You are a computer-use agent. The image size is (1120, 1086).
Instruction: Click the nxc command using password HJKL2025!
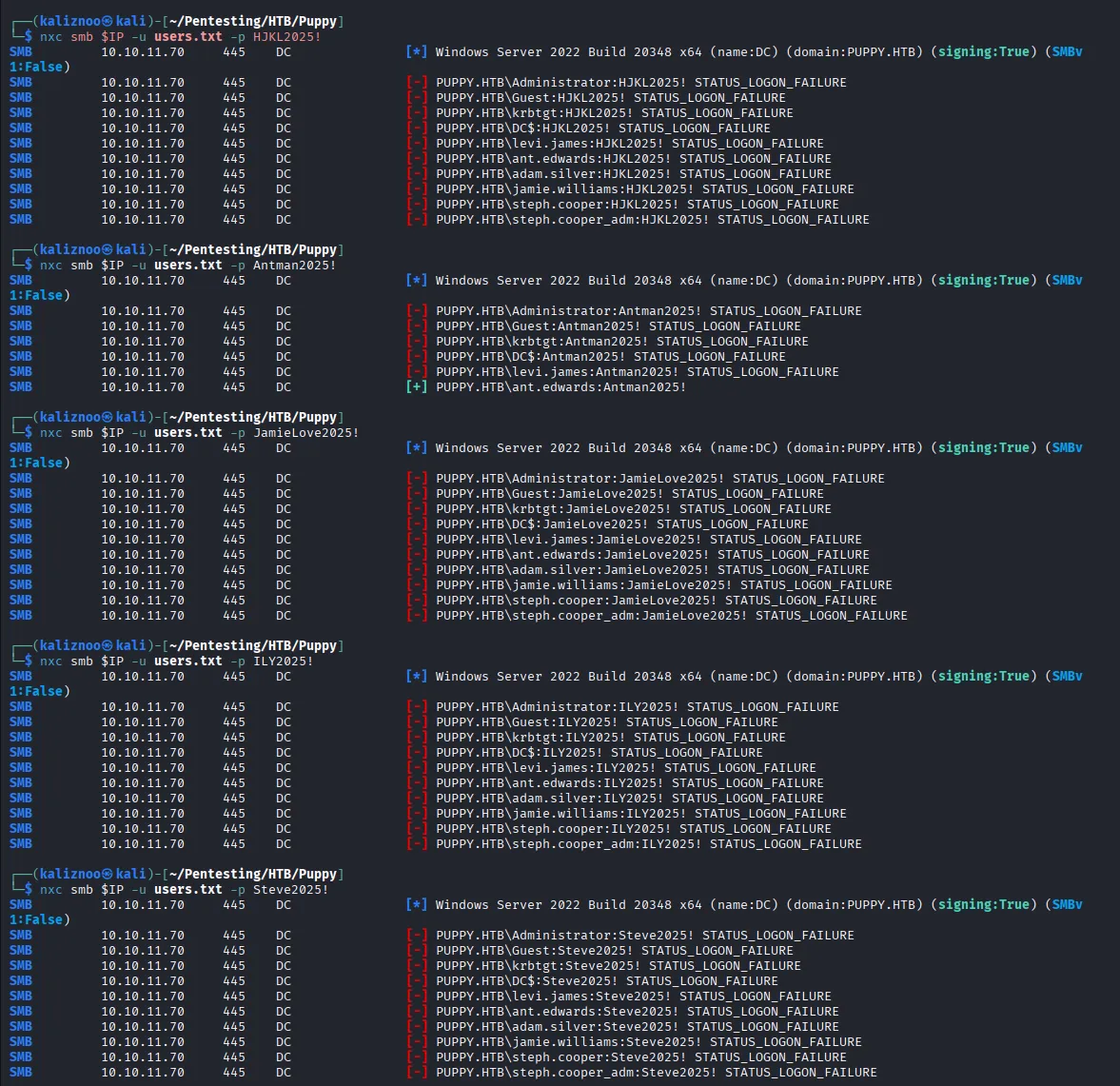pos(180,36)
